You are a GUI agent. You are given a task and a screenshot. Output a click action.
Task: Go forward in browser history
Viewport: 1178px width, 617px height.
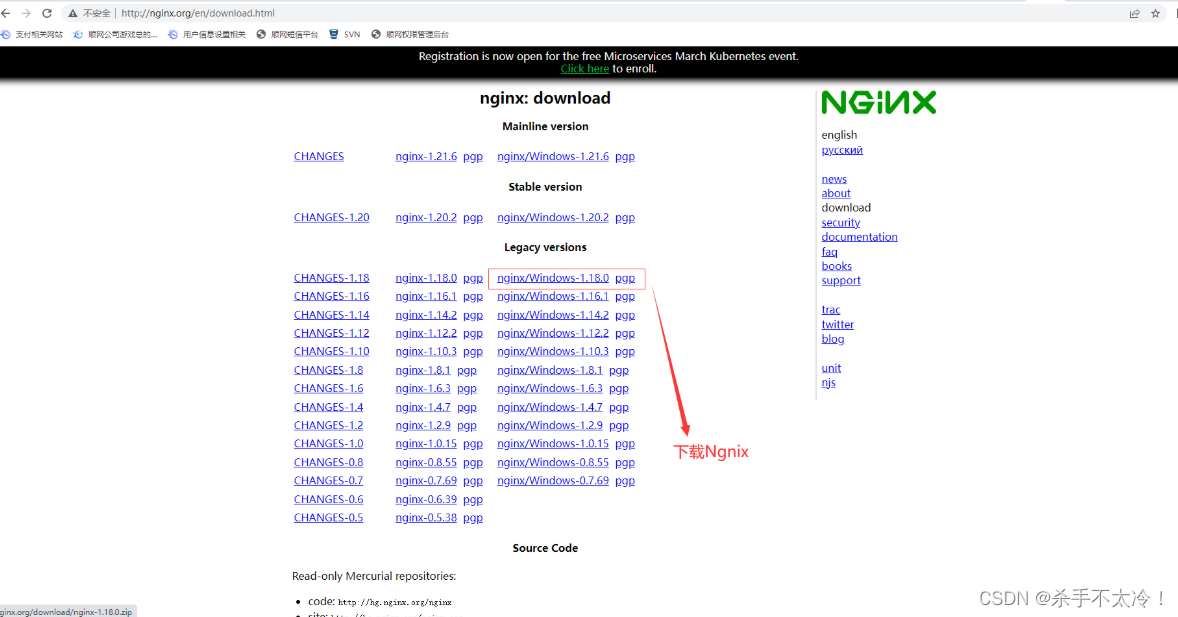26,14
